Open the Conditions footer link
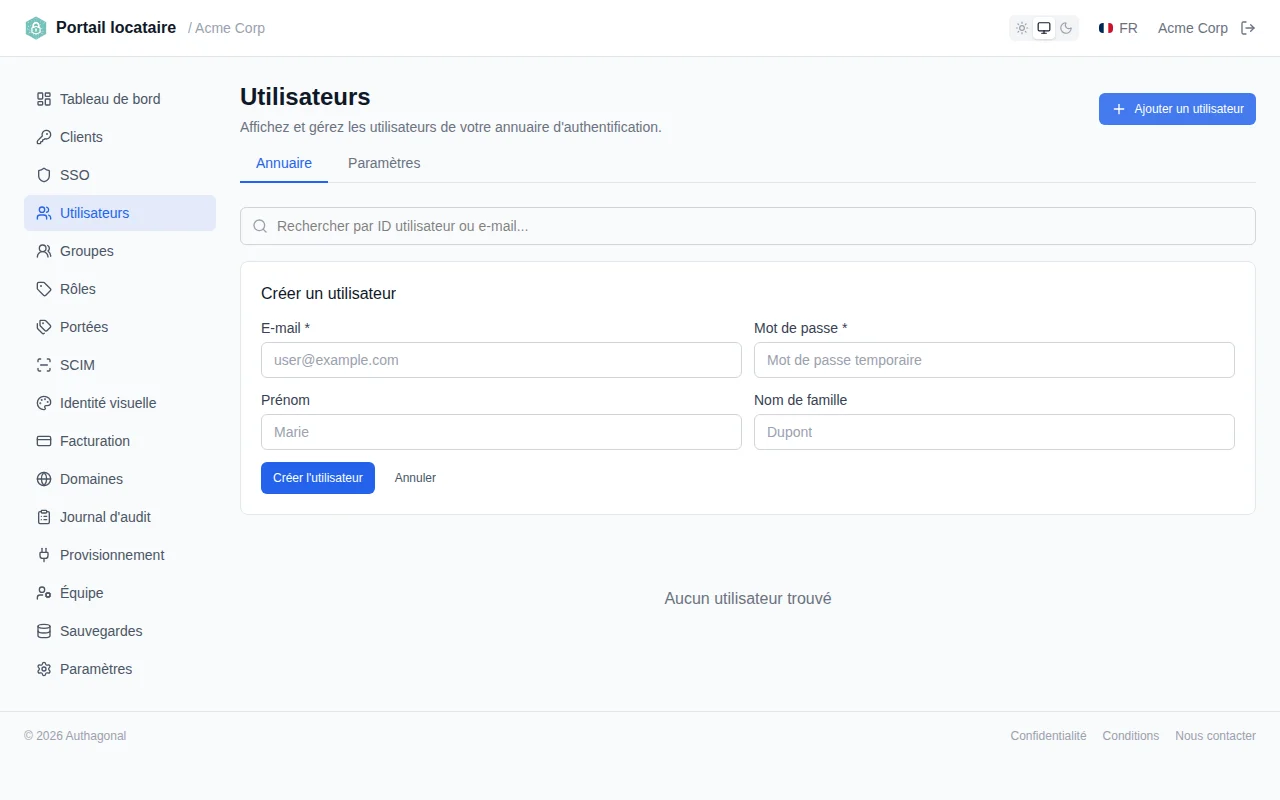This screenshot has height=800, width=1280. tap(1131, 736)
